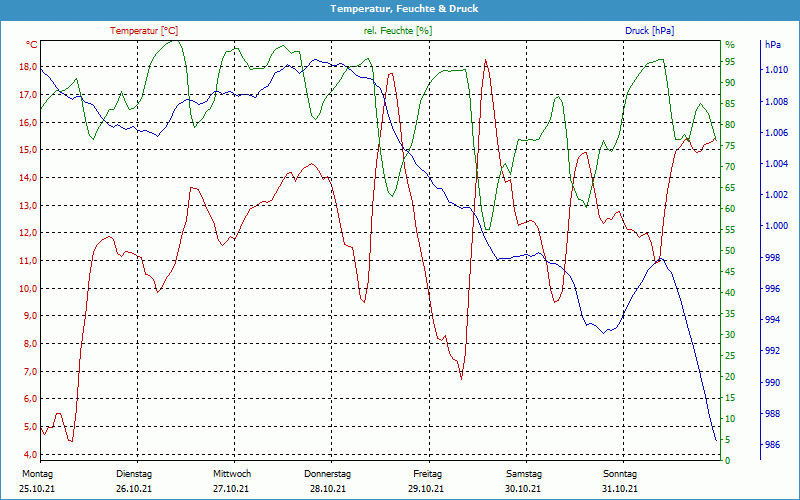Click the '1.010' pressure axis value
Image resolution: width=800 pixels, height=500 pixels.
(x=777, y=70)
